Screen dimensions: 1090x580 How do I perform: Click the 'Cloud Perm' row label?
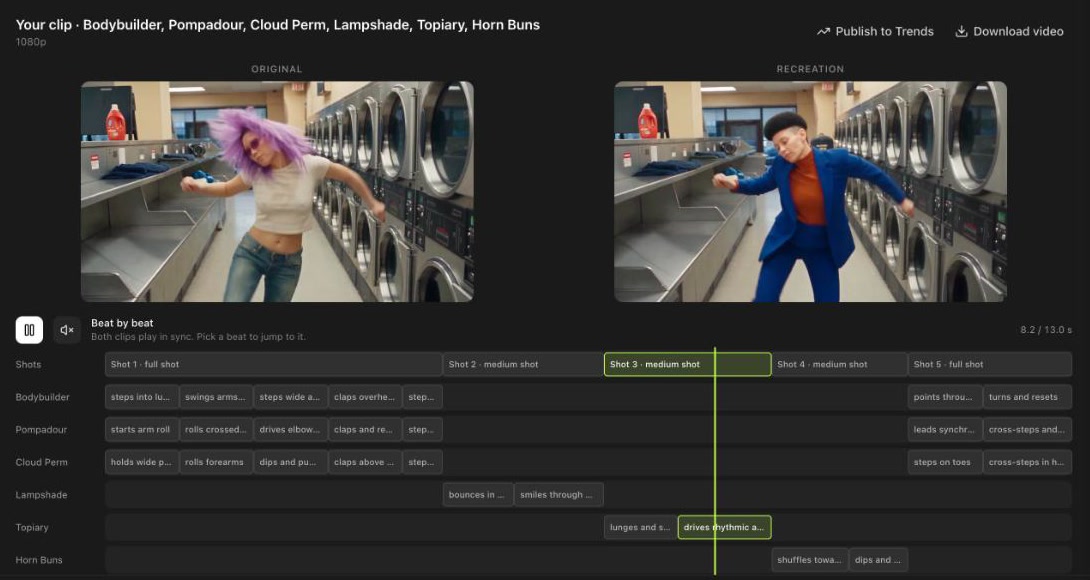(x=41, y=462)
